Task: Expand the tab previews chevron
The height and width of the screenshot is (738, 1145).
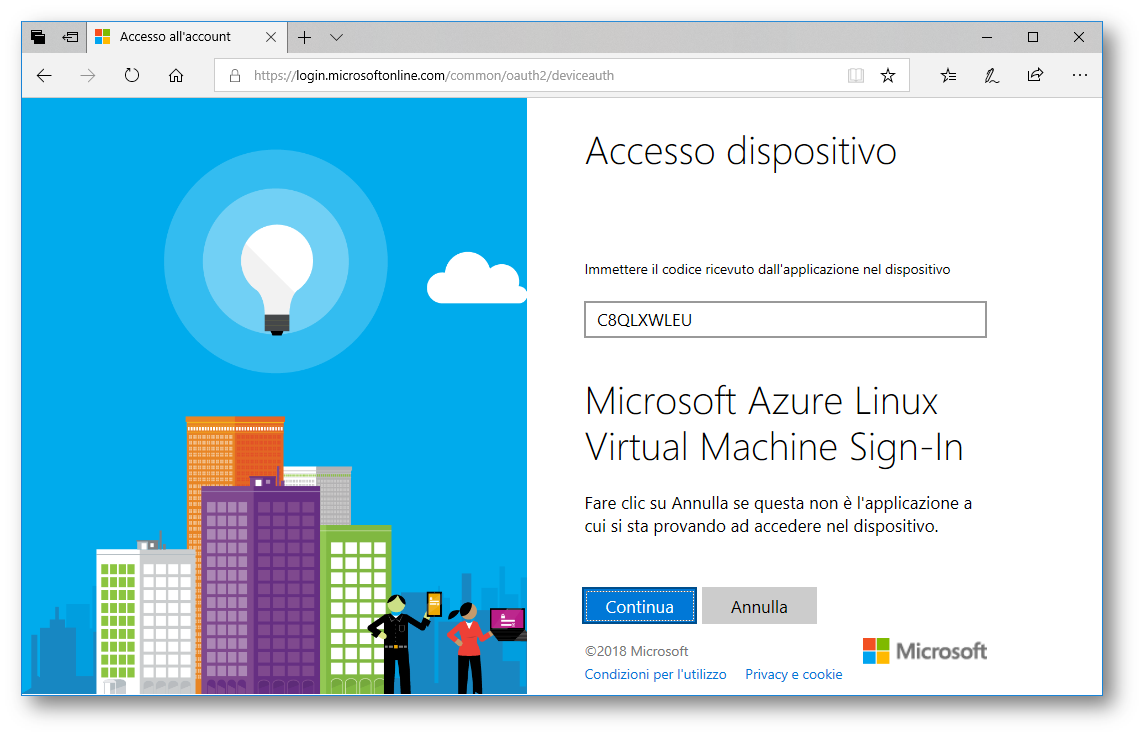Action: click(337, 37)
